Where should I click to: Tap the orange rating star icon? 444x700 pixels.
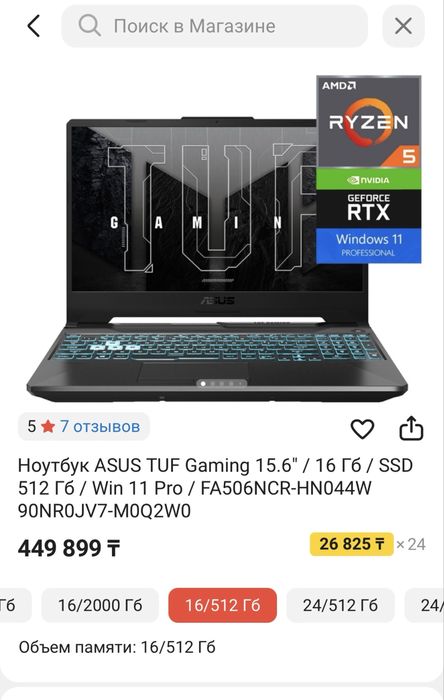47,427
